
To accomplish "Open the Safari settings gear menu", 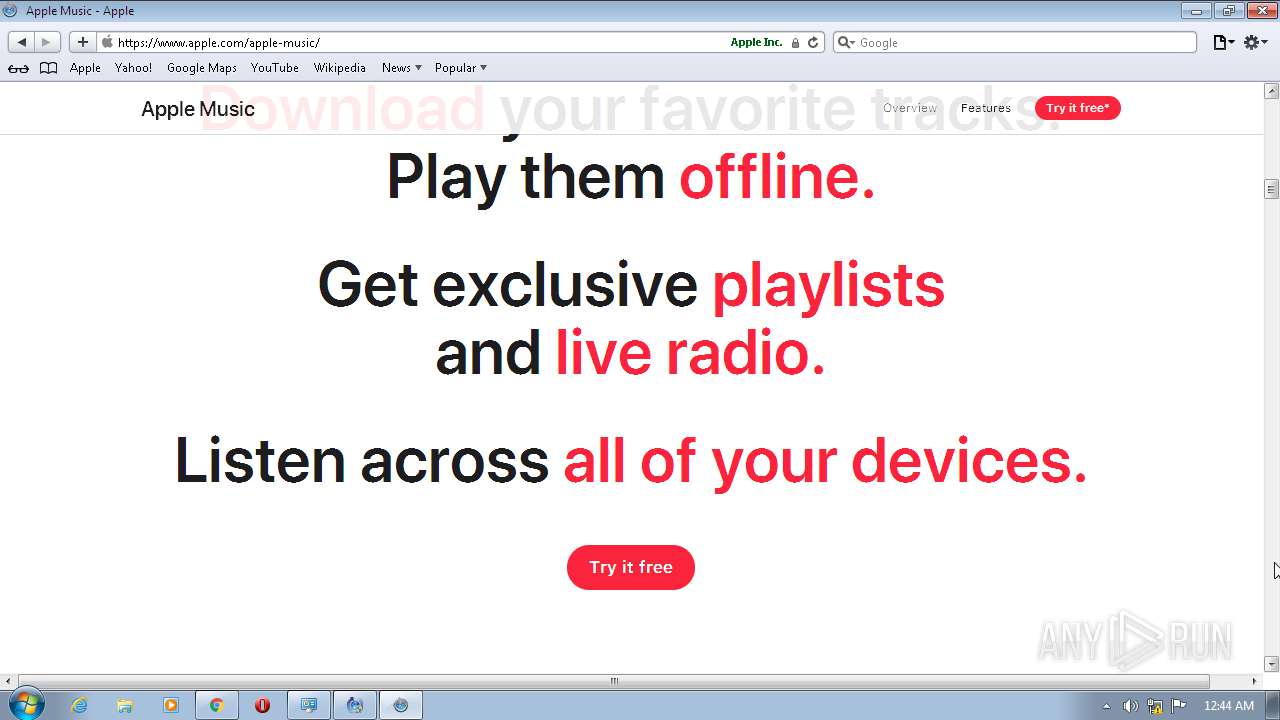I will coord(1256,42).
